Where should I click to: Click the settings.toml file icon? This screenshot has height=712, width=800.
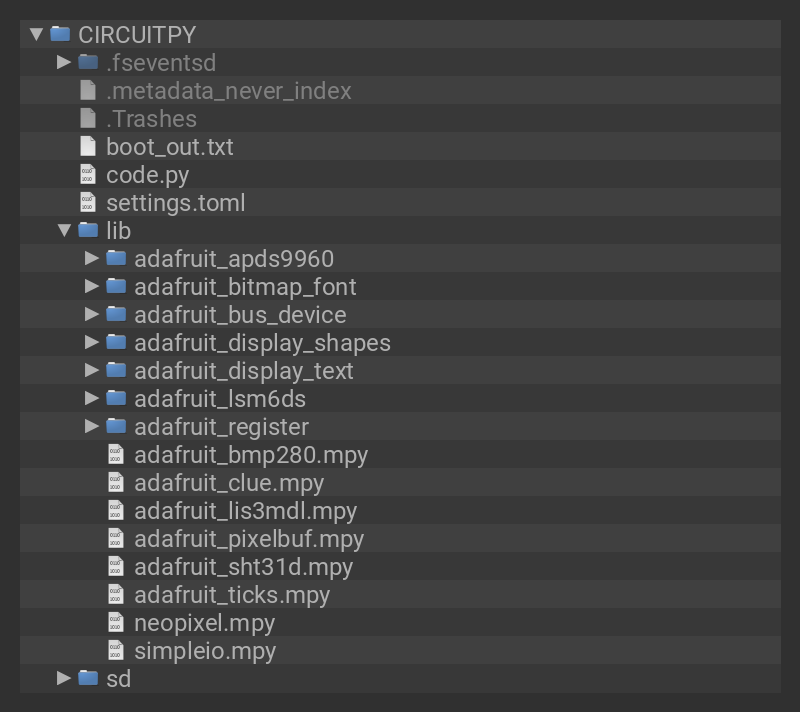89,203
